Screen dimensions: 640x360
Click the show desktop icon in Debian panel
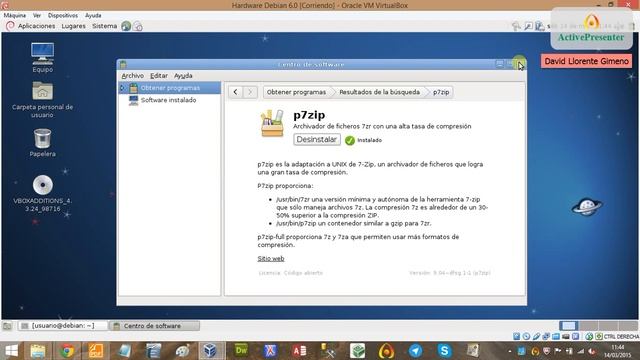tap(7, 326)
